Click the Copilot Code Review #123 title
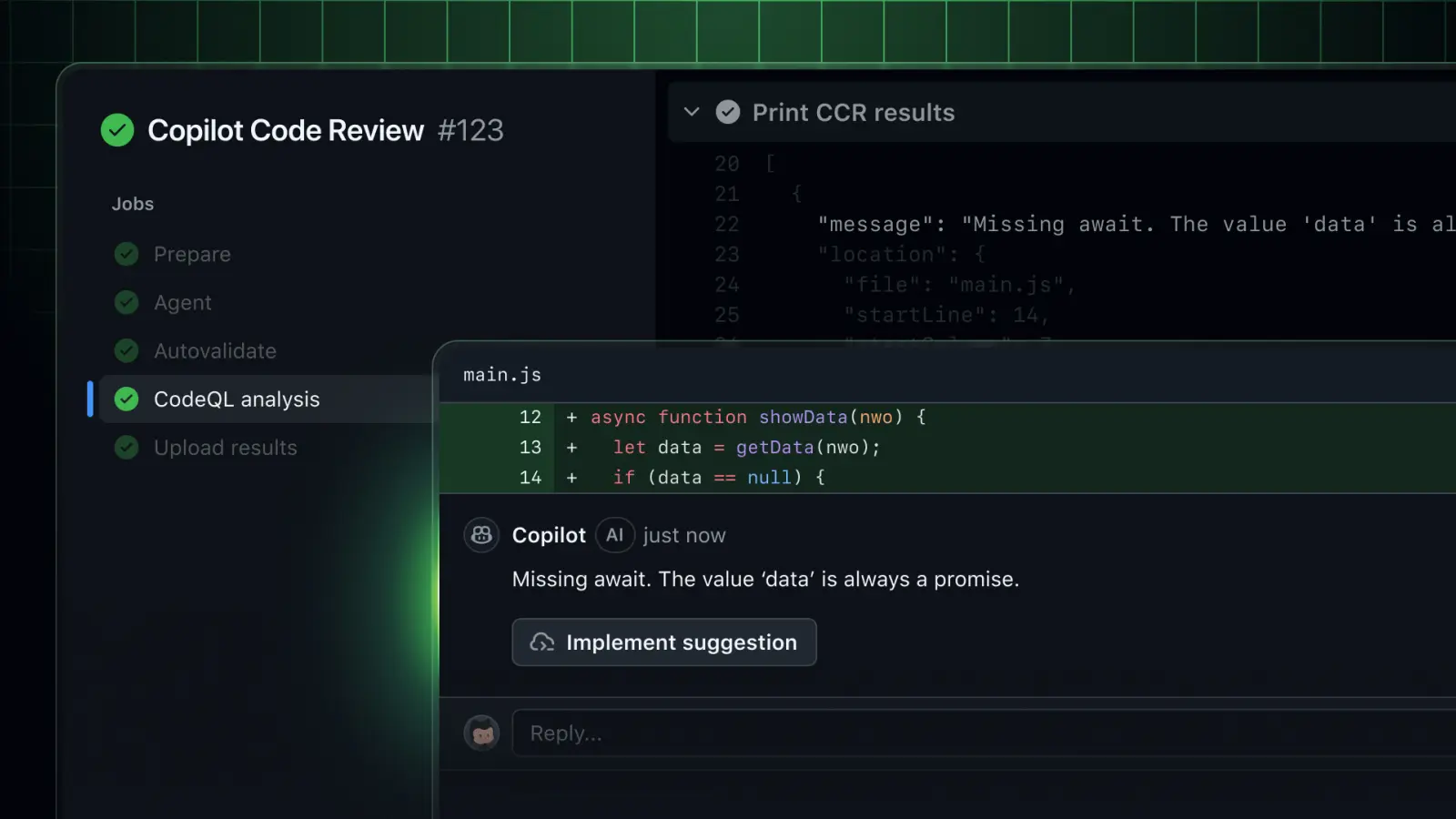 click(x=326, y=130)
